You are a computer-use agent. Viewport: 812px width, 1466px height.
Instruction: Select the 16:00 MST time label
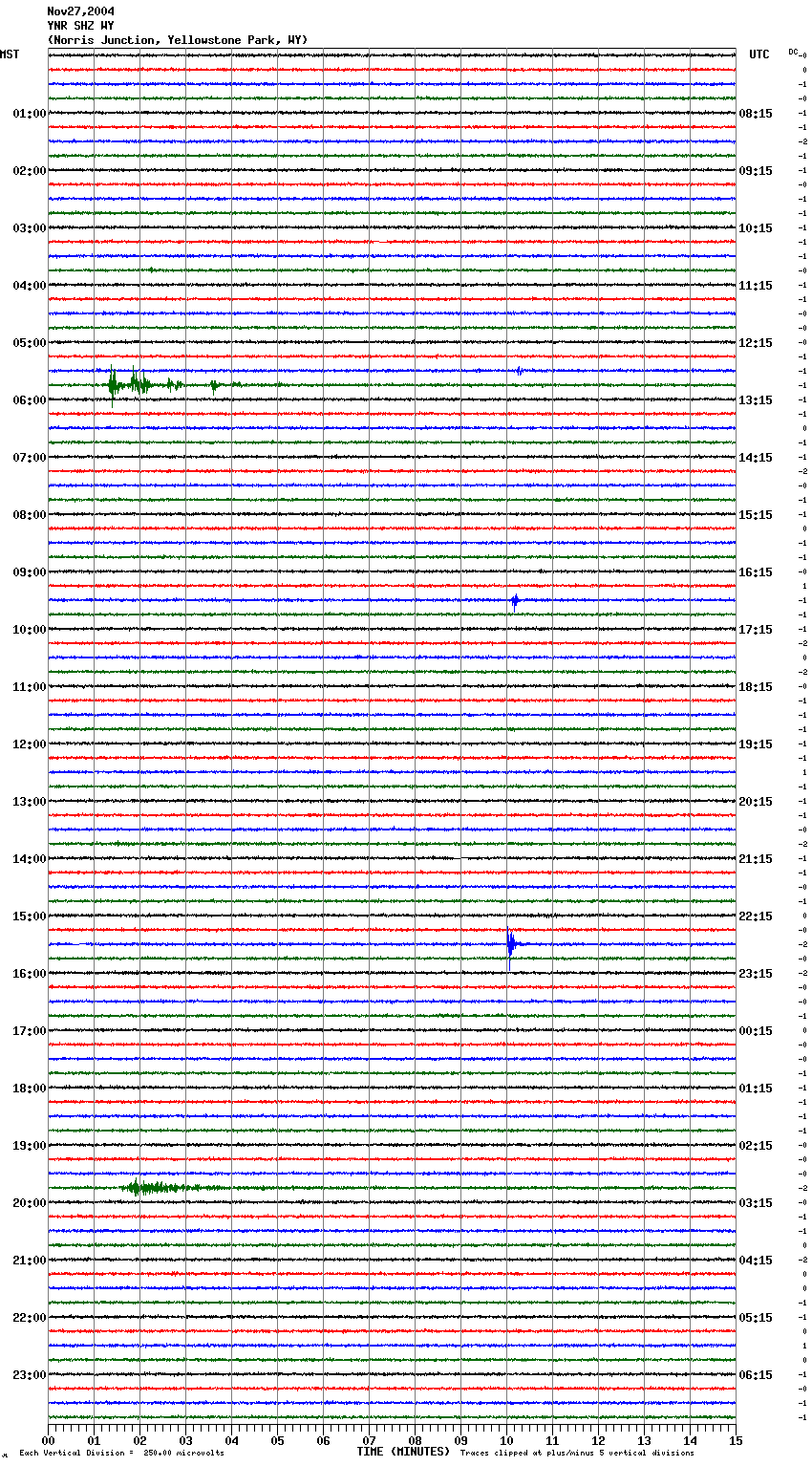pos(30,974)
